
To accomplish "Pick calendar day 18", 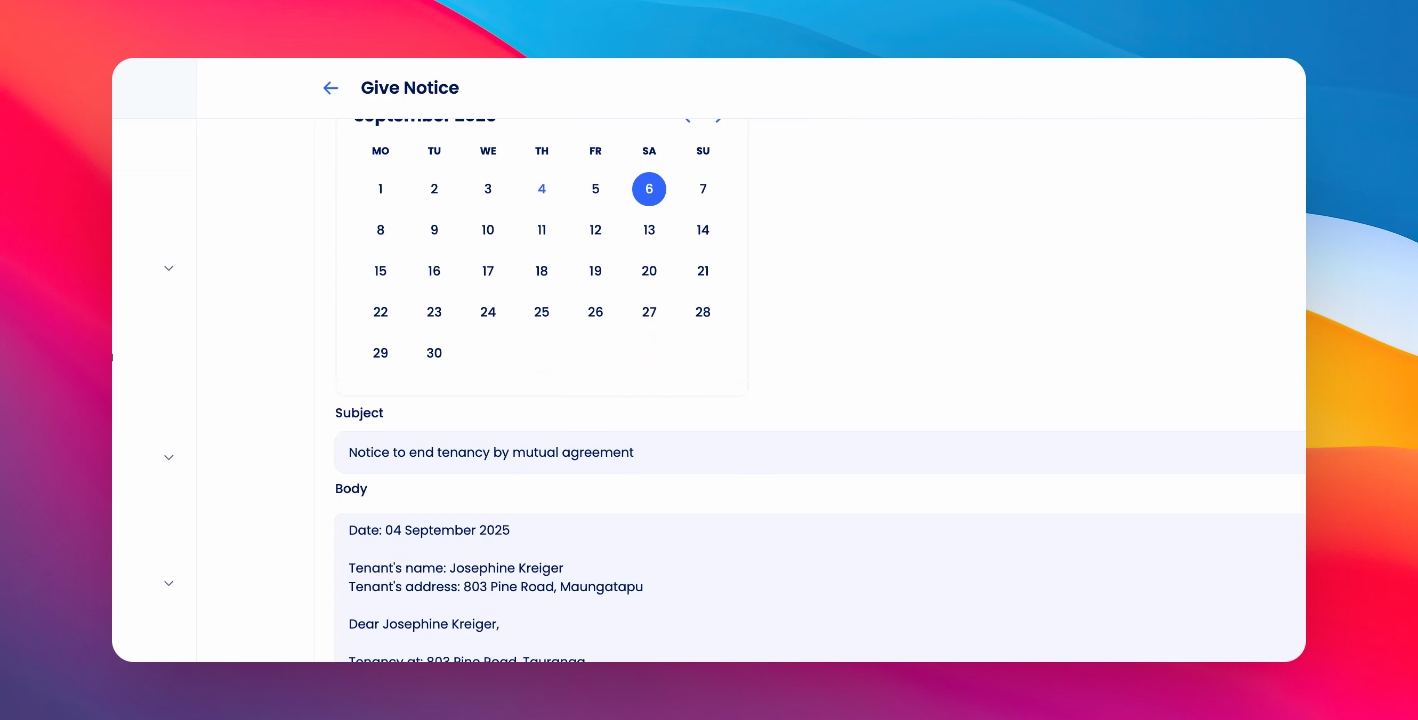I will point(542,271).
